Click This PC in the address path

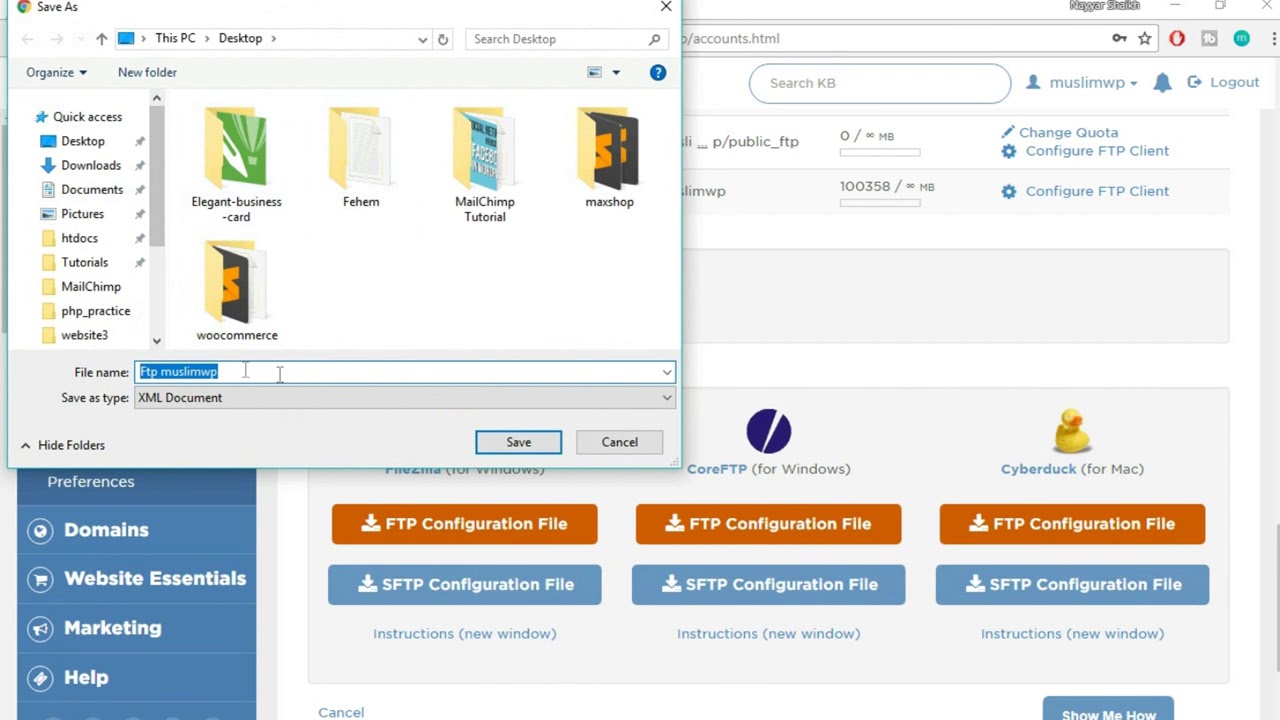click(175, 38)
